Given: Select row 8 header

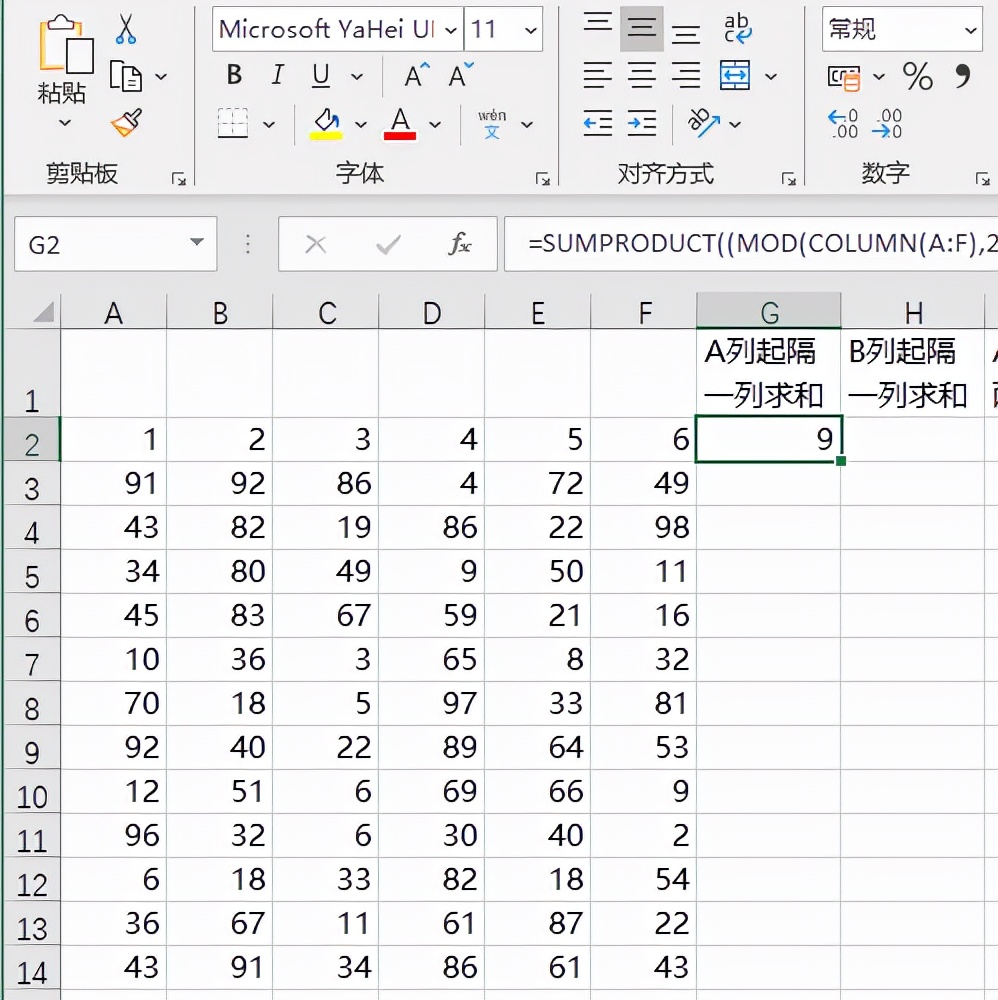Looking at the screenshot, I should (32, 704).
